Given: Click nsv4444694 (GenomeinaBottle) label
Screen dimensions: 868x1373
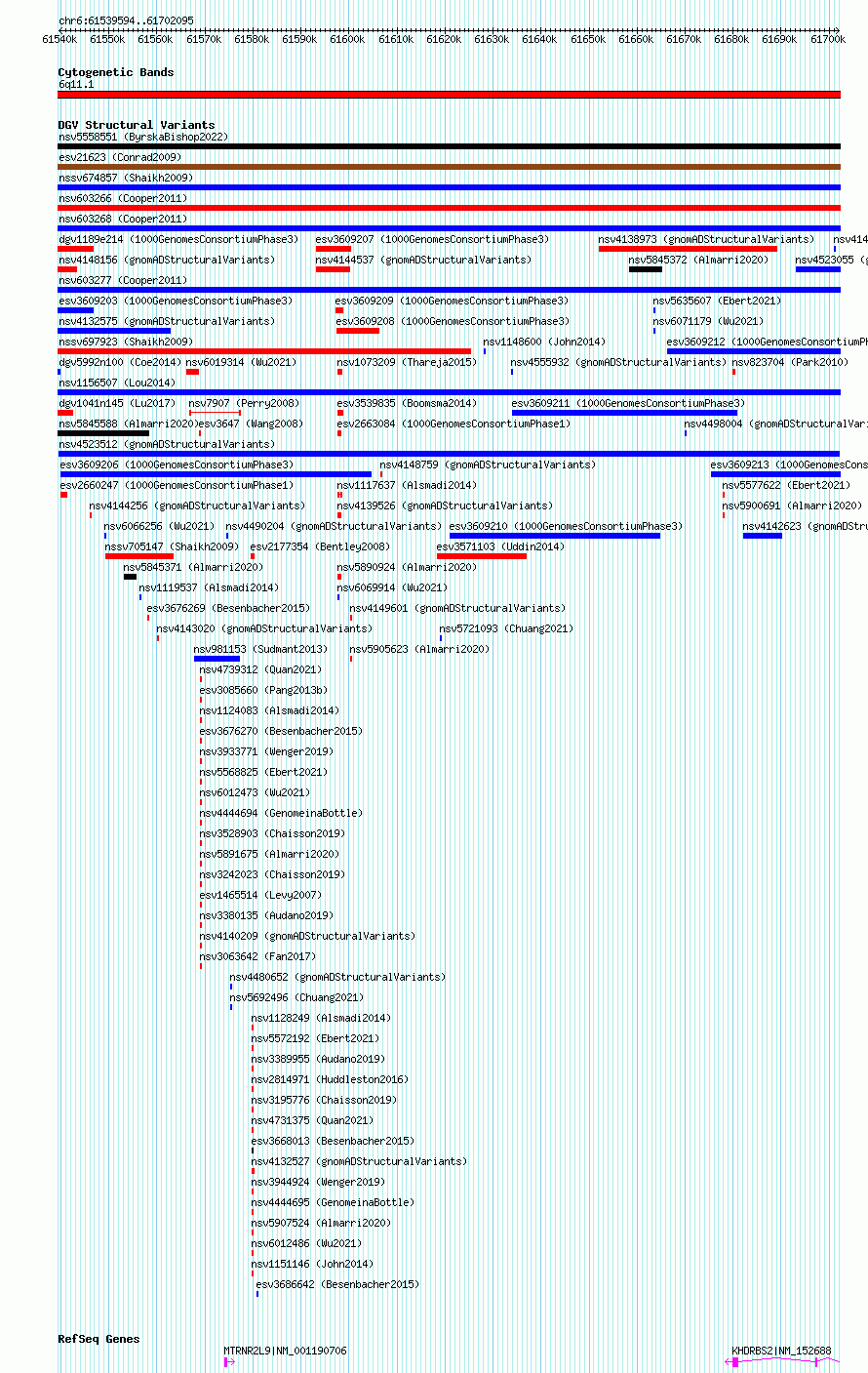Looking at the screenshot, I should [x=281, y=813].
